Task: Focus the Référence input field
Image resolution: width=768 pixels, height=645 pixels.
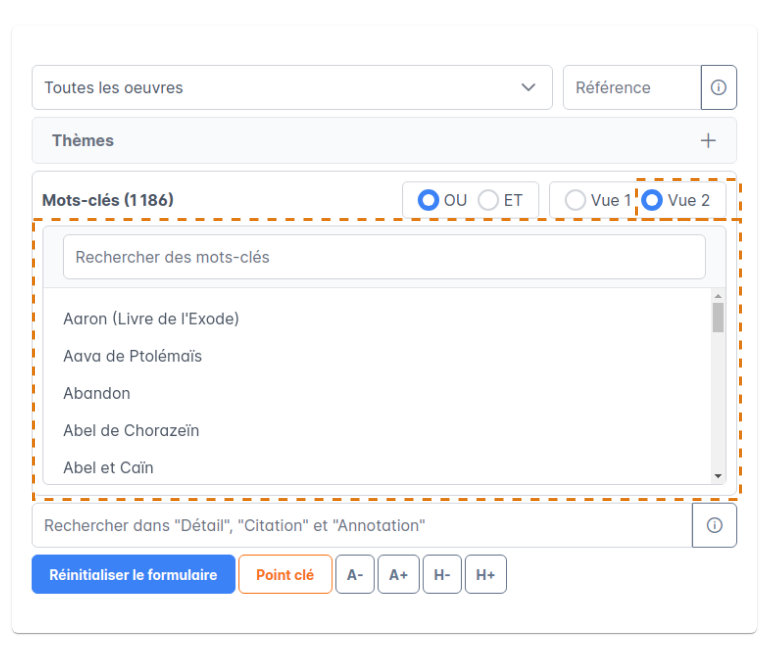Action: (x=631, y=88)
